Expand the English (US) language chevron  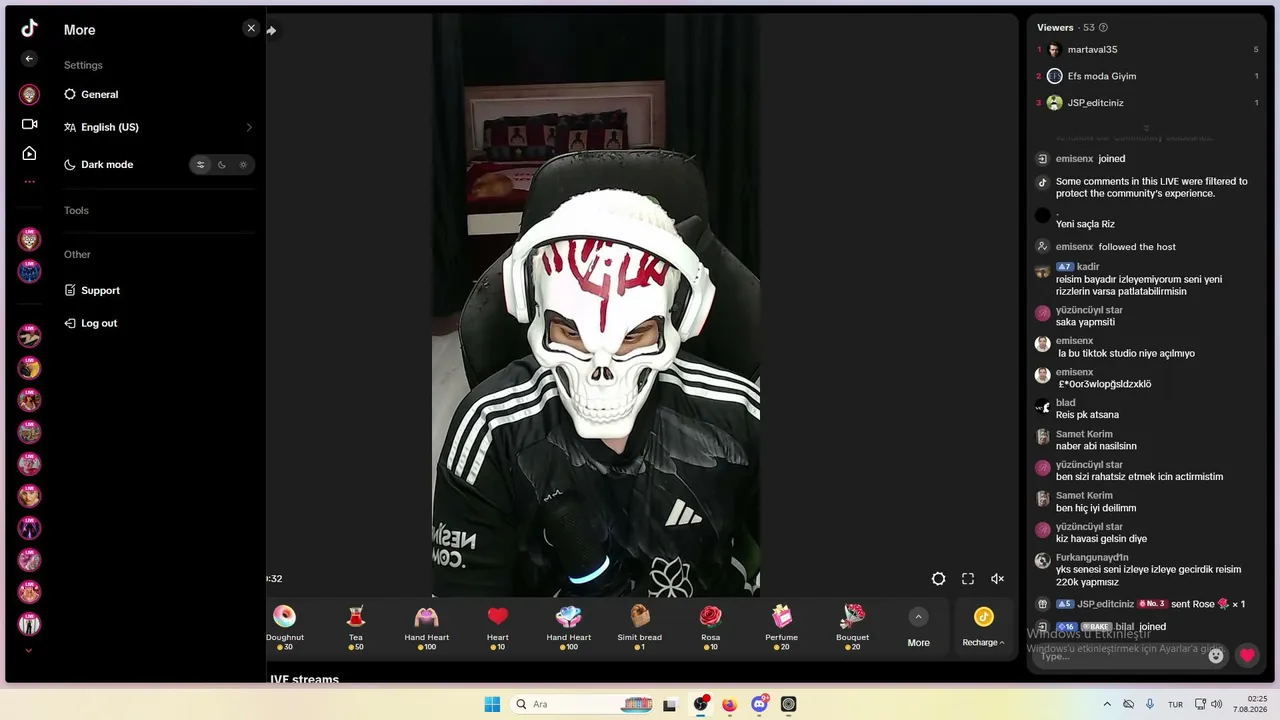(249, 128)
